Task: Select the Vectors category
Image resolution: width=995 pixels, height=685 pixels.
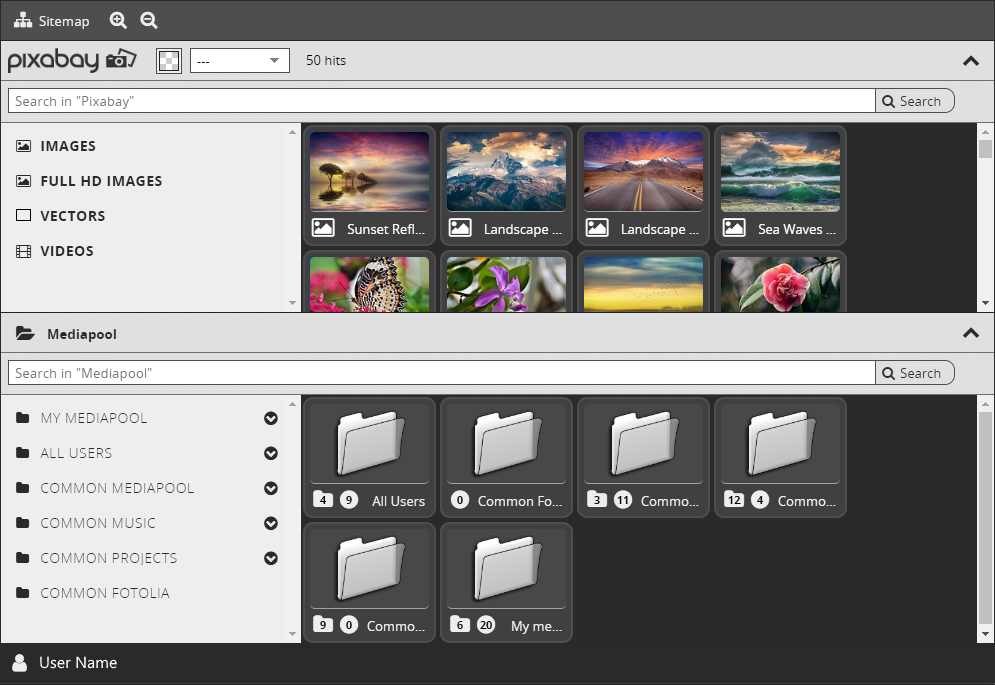Action: [73, 216]
